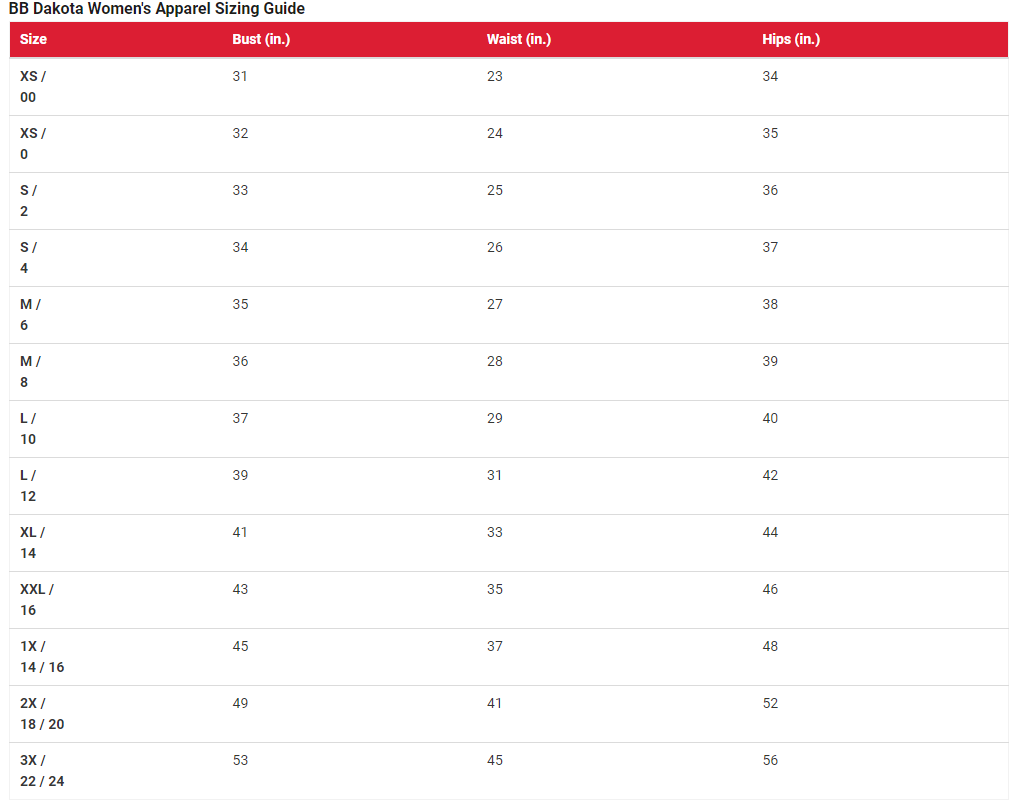Select the S / 4 size label
The image size is (1026, 808).
coord(28,257)
